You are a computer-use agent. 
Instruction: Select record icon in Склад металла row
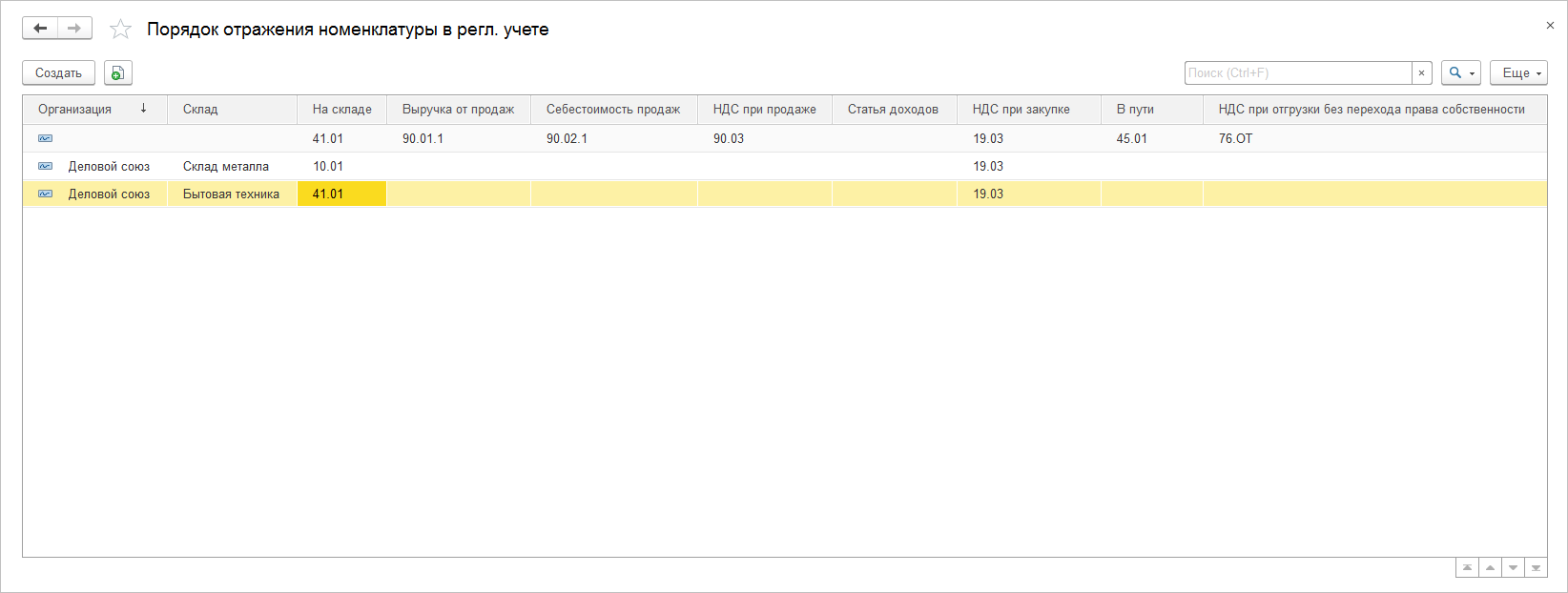click(x=45, y=166)
